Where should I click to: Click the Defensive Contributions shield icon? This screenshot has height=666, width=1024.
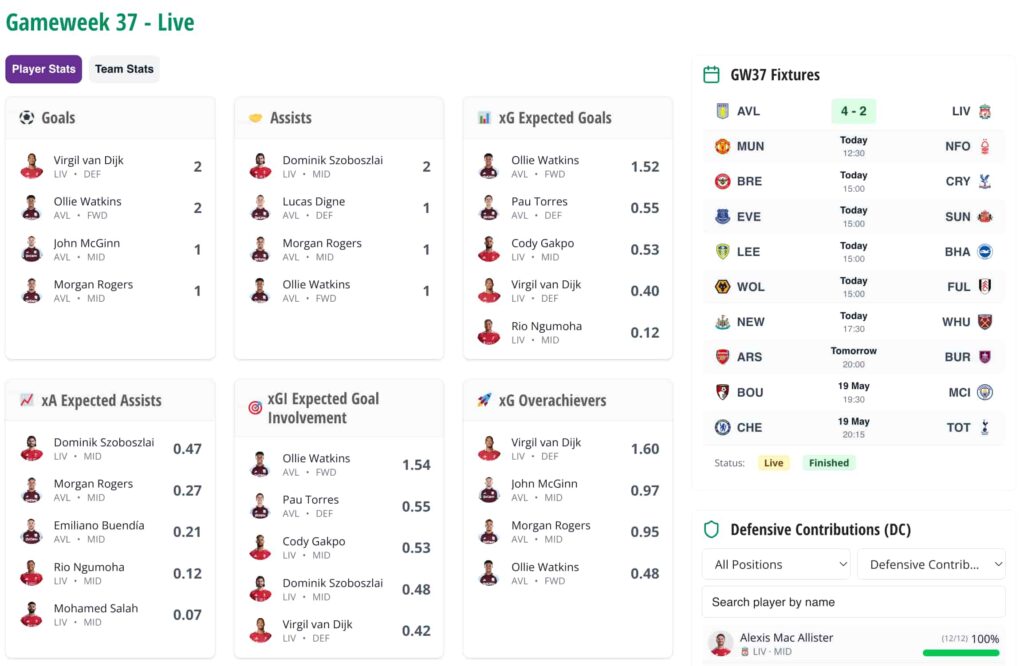pos(711,530)
